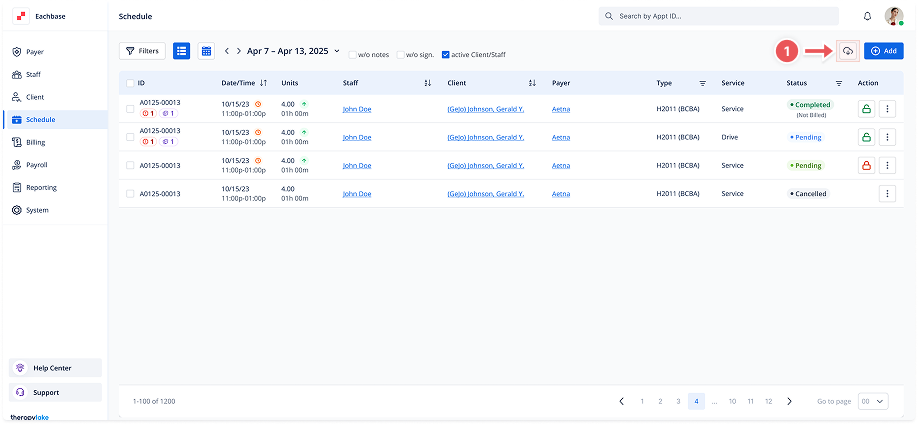Switch to list view icon
Image resolution: width=918 pixels, height=425 pixels.
click(181, 51)
